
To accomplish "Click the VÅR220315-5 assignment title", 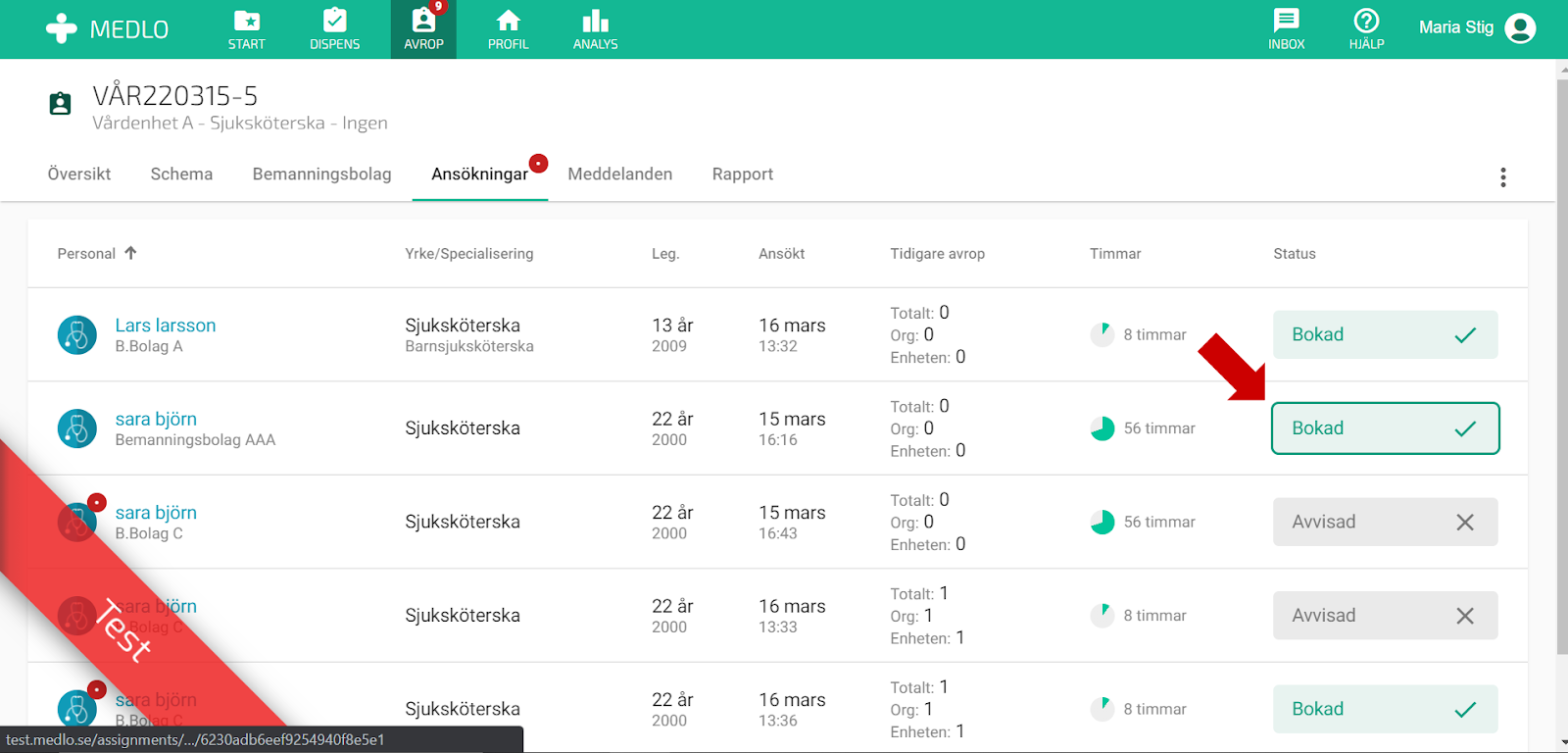I will pos(175,96).
